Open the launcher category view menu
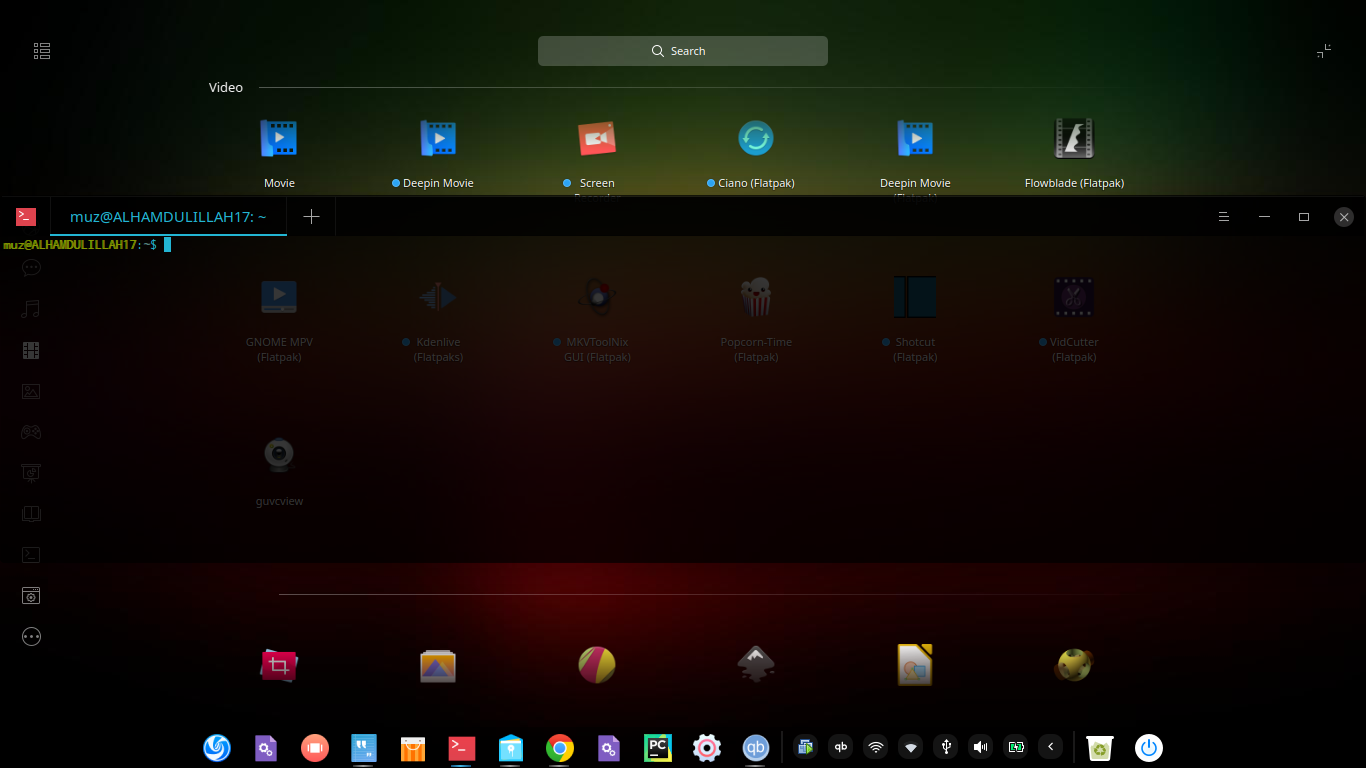This screenshot has width=1366, height=768. coord(41,50)
